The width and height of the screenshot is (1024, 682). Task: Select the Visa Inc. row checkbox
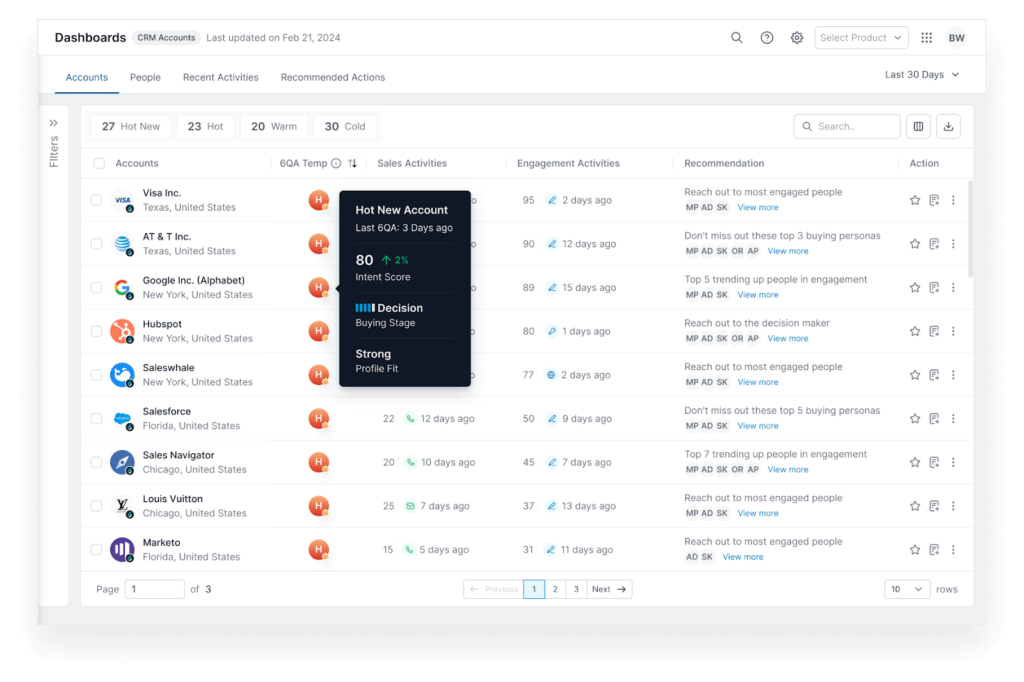click(97, 200)
